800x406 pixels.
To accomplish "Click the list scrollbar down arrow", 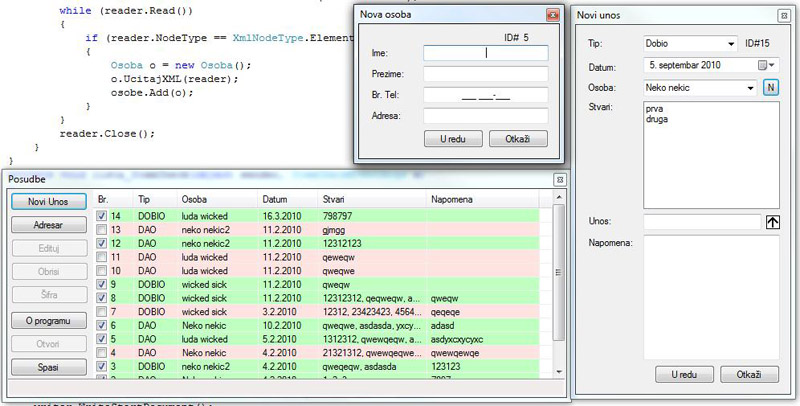I will coord(559,372).
